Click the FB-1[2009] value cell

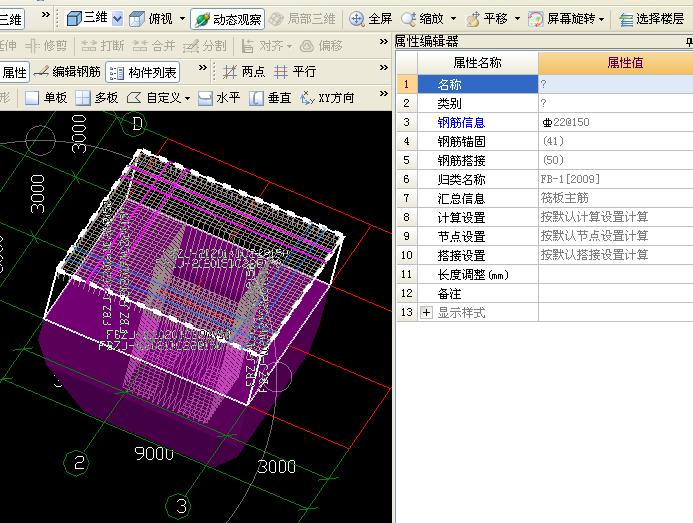[x=616, y=179]
